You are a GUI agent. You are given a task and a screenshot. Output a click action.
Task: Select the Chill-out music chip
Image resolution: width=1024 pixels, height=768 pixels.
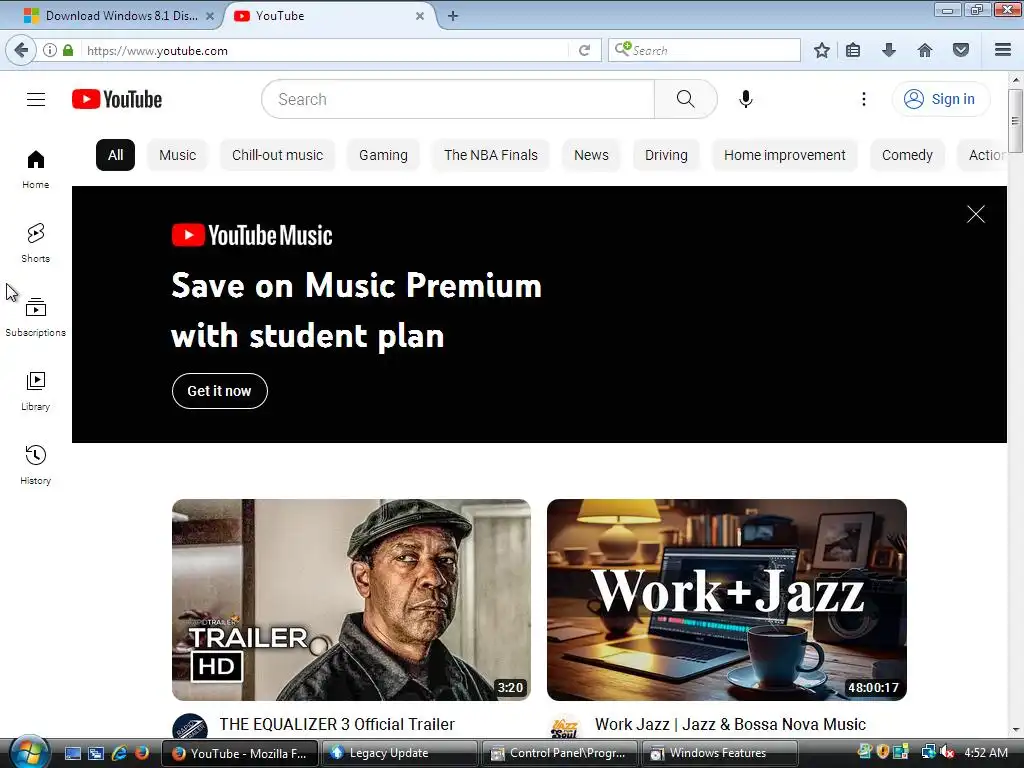point(278,155)
